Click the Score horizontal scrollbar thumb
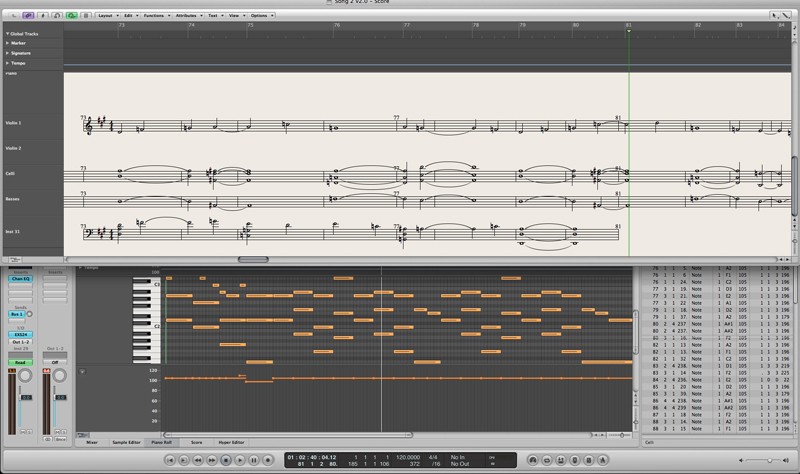 click(x=253, y=260)
